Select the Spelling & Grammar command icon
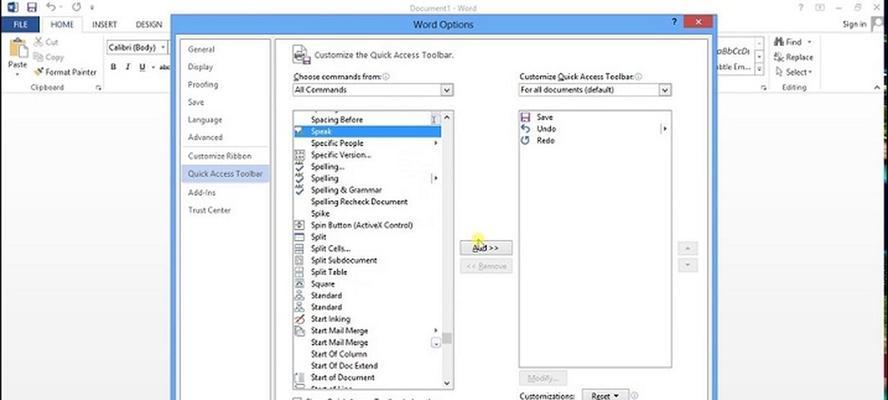 [x=299, y=190]
